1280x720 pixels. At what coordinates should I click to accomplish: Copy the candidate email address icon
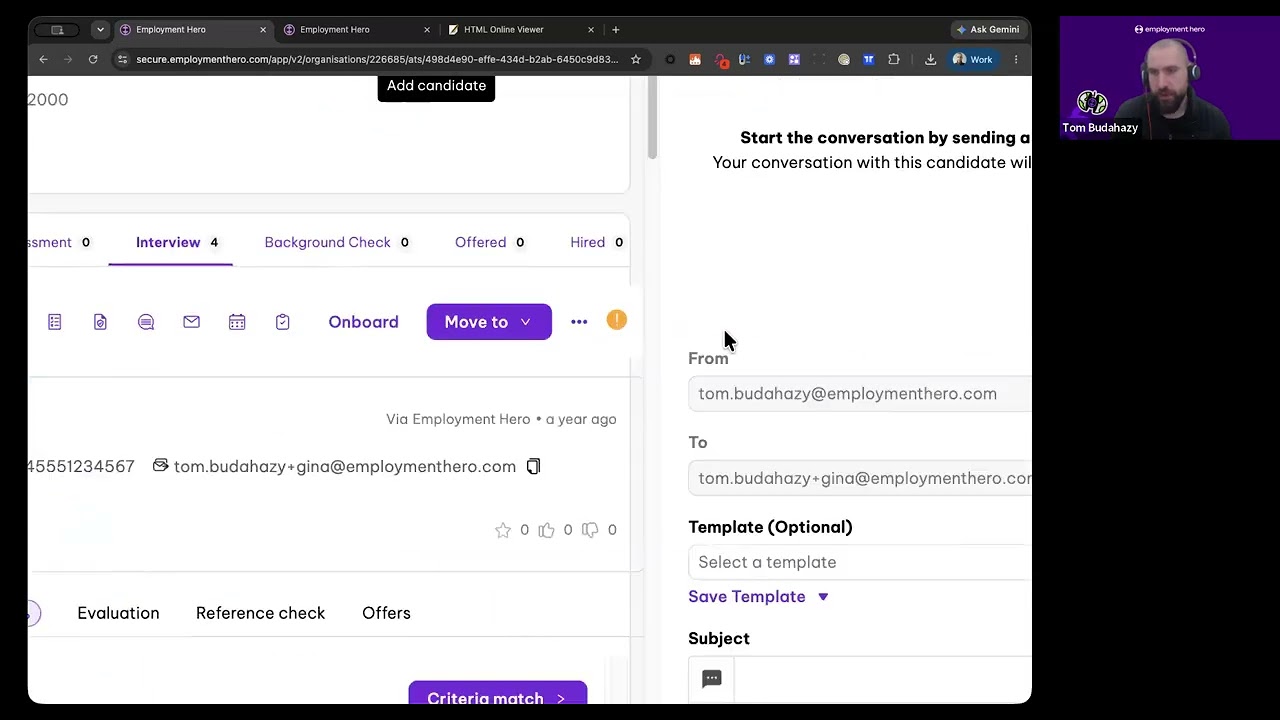(533, 467)
